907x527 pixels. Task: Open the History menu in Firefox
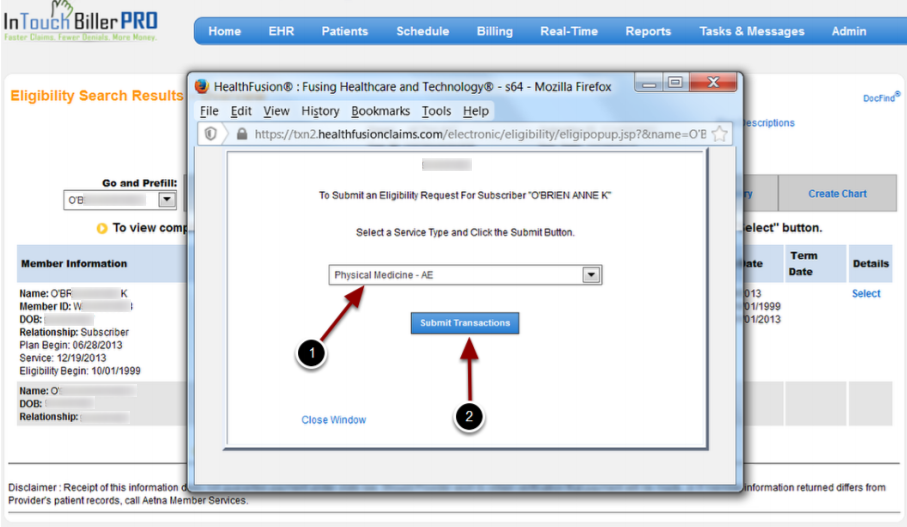pyautogui.click(x=320, y=111)
